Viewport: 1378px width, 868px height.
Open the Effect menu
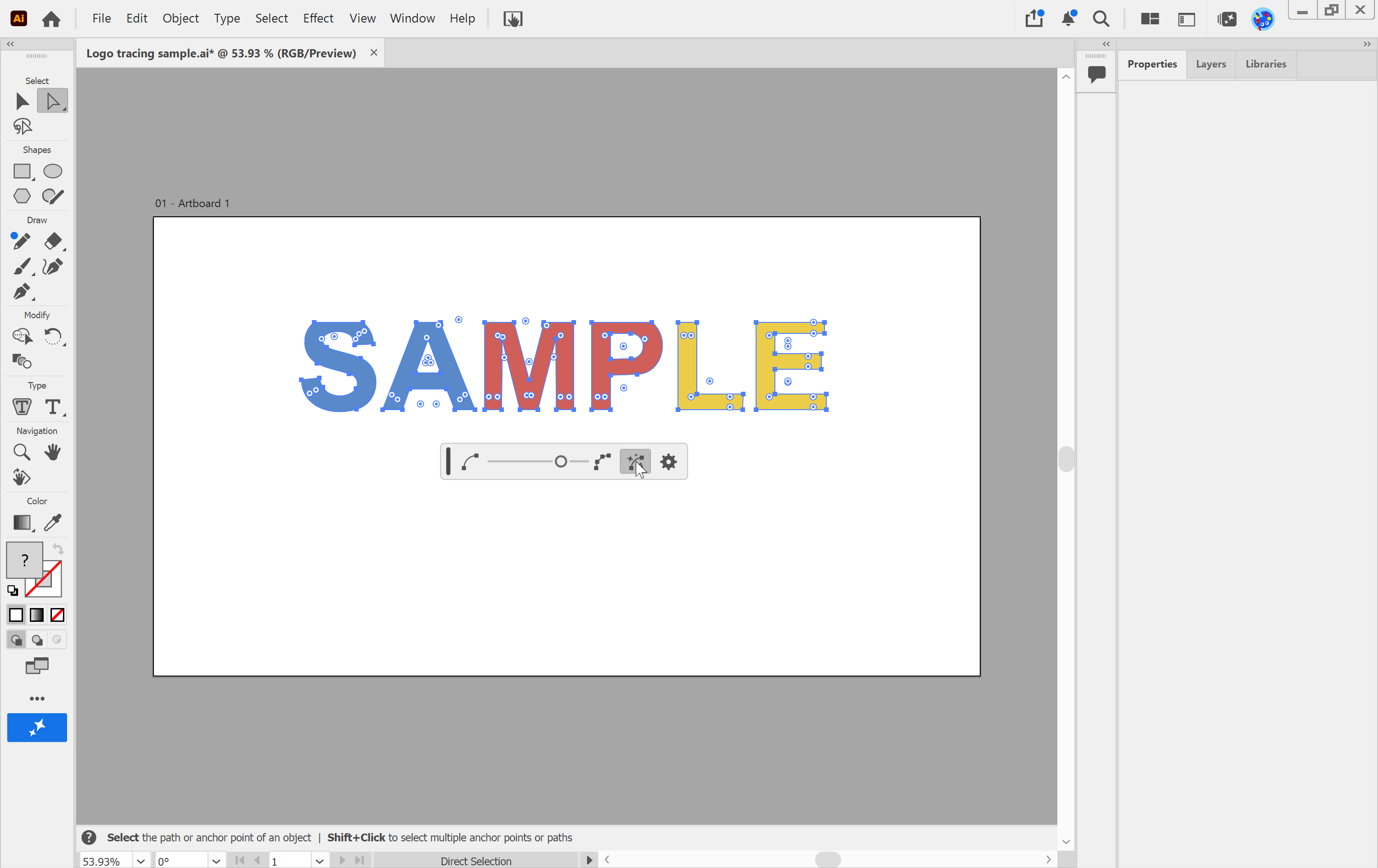point(318,18)
